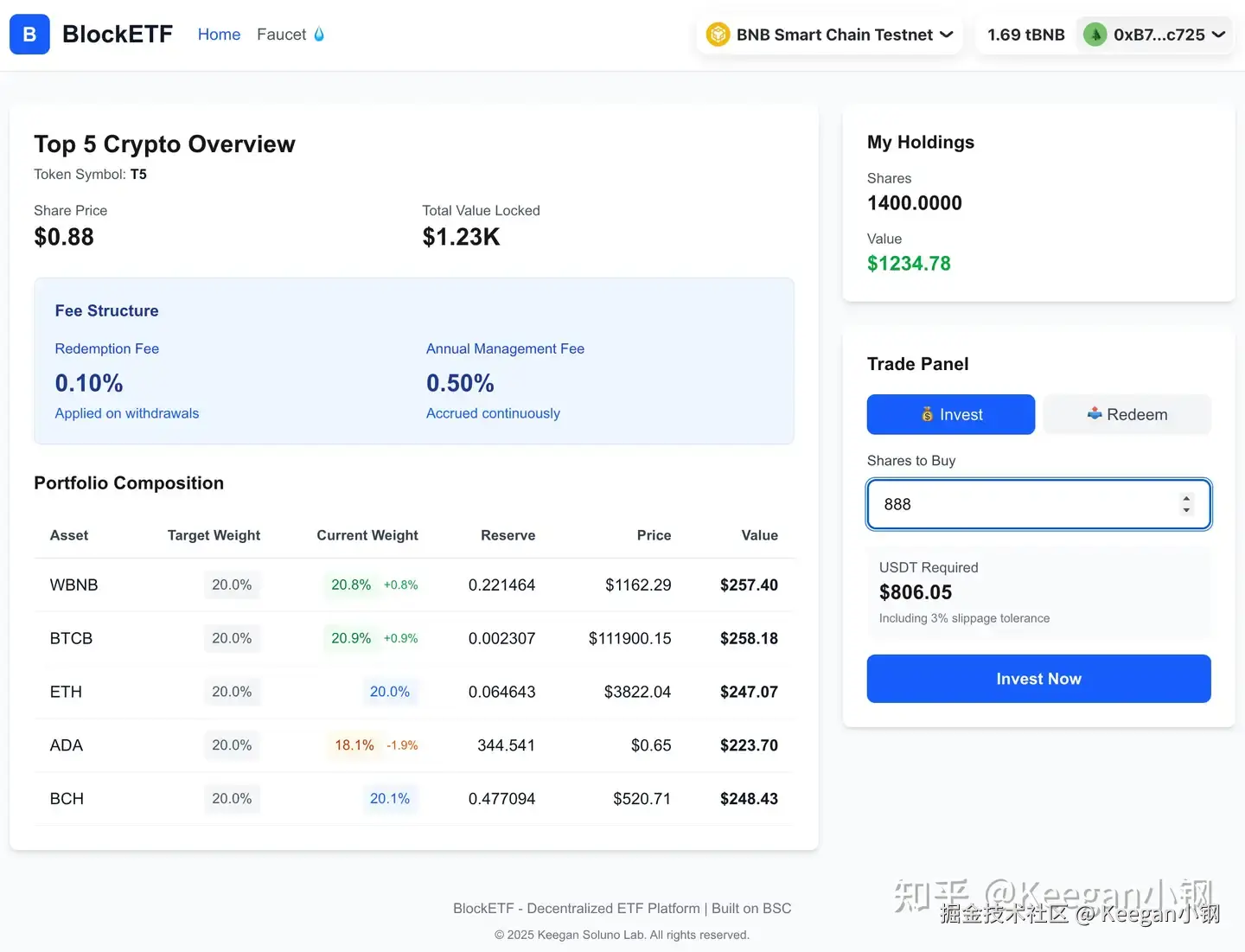Click the BlockETF brand name text
1245x952 pixels.
click(118, 34)
